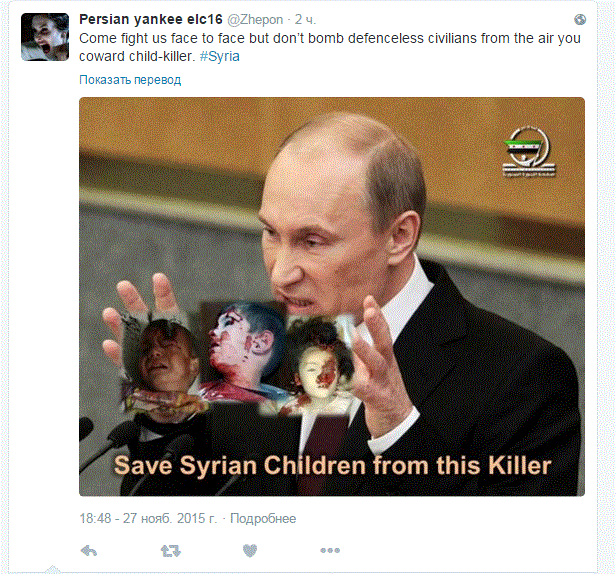Image resolution: width=616 pixels, height=574 pixels.
Task: Open the attached tweet image
Action: [332, 297]
